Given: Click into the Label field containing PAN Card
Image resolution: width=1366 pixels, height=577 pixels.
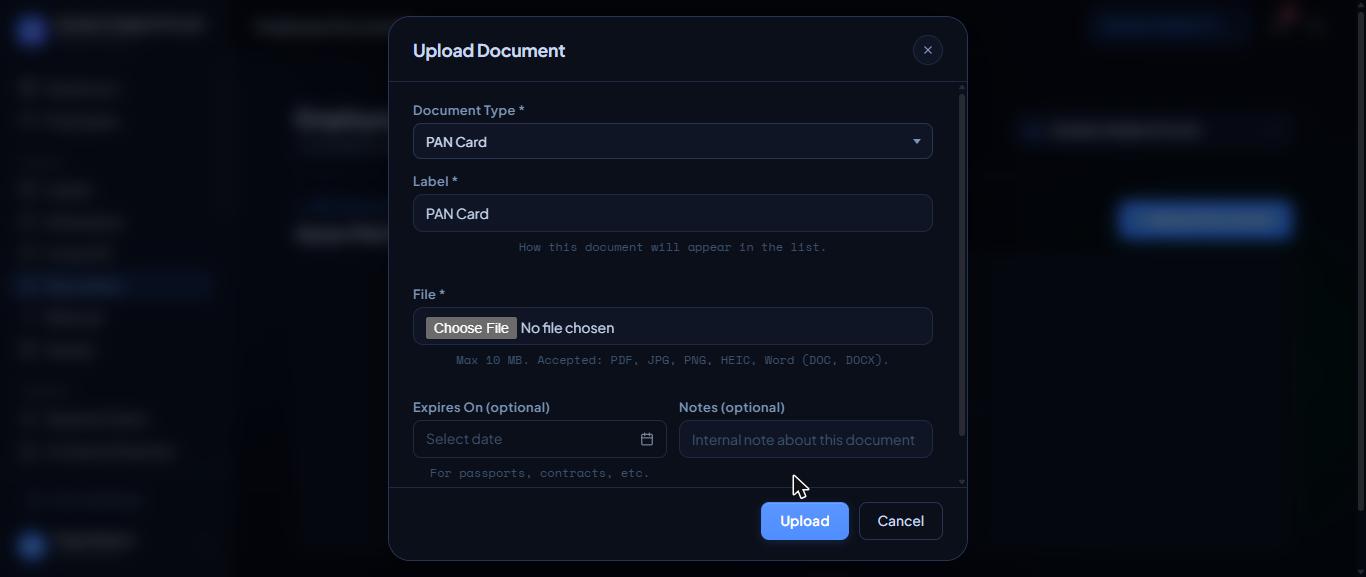Looking at the screenshot, I should [673, 213].
